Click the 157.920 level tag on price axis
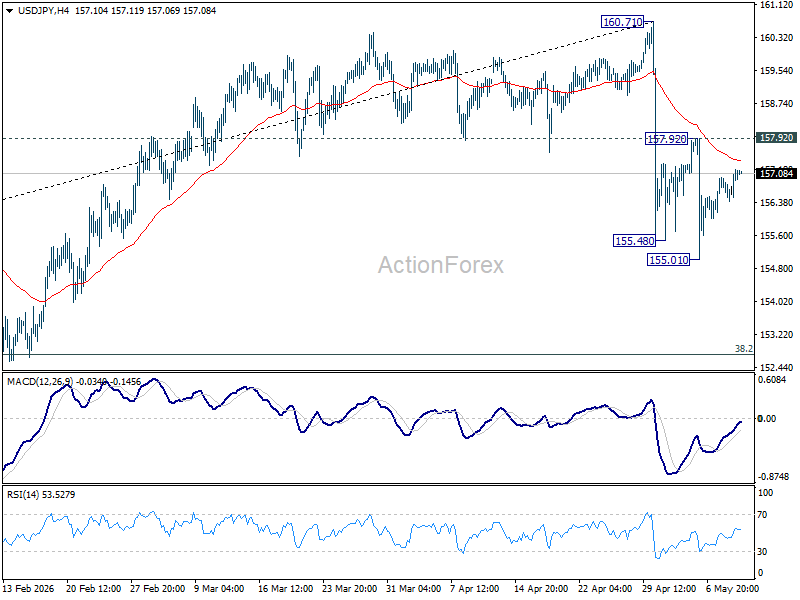The width and height of the screenshot is (800, 600). (x=777, y=138)
